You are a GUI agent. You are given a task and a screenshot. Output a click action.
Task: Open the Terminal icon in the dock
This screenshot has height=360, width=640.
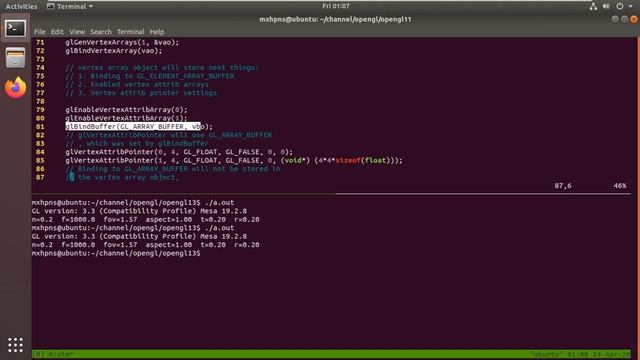click(15, 29)
